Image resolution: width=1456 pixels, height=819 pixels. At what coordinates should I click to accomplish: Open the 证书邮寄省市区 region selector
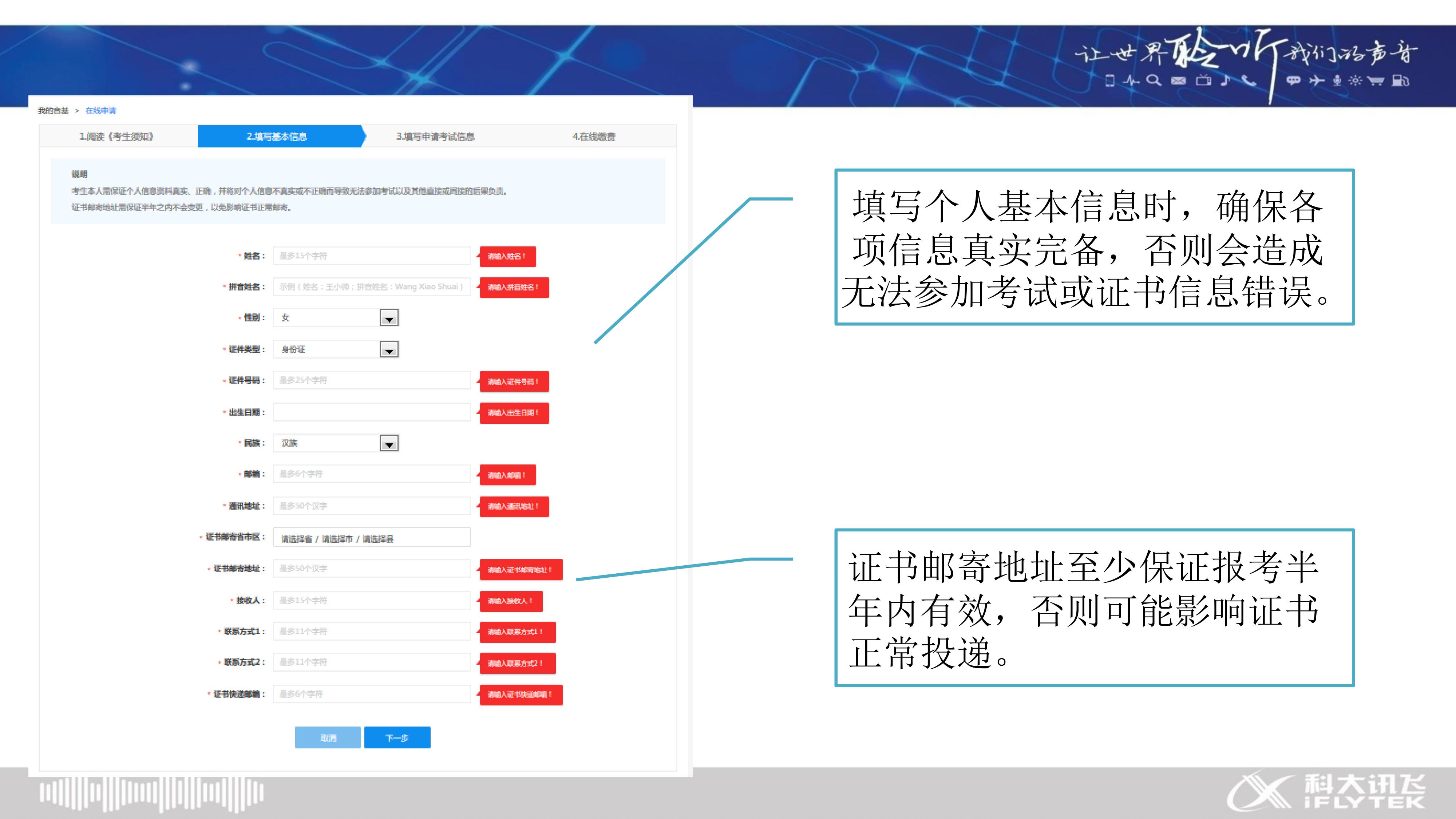pos(371,538)
